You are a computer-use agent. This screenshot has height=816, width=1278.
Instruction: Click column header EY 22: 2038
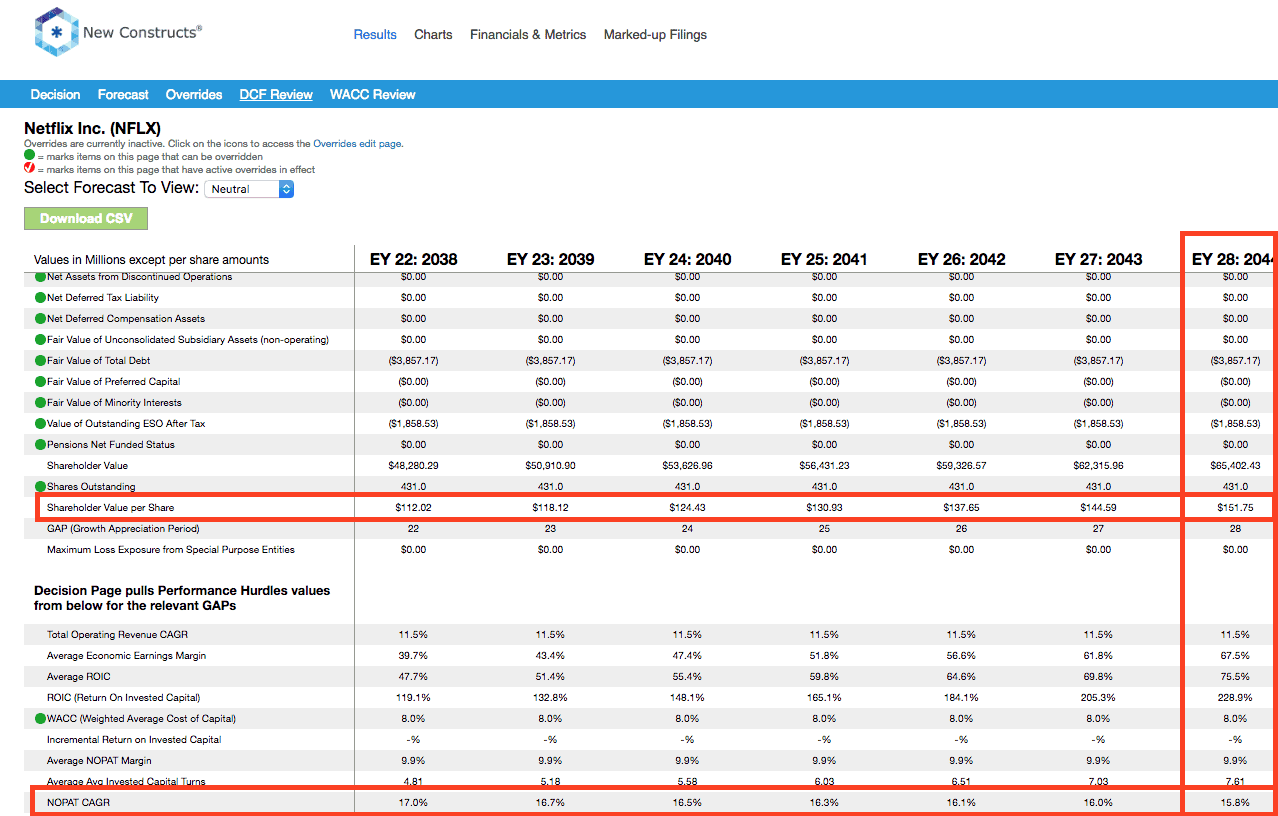coord(413,260)
